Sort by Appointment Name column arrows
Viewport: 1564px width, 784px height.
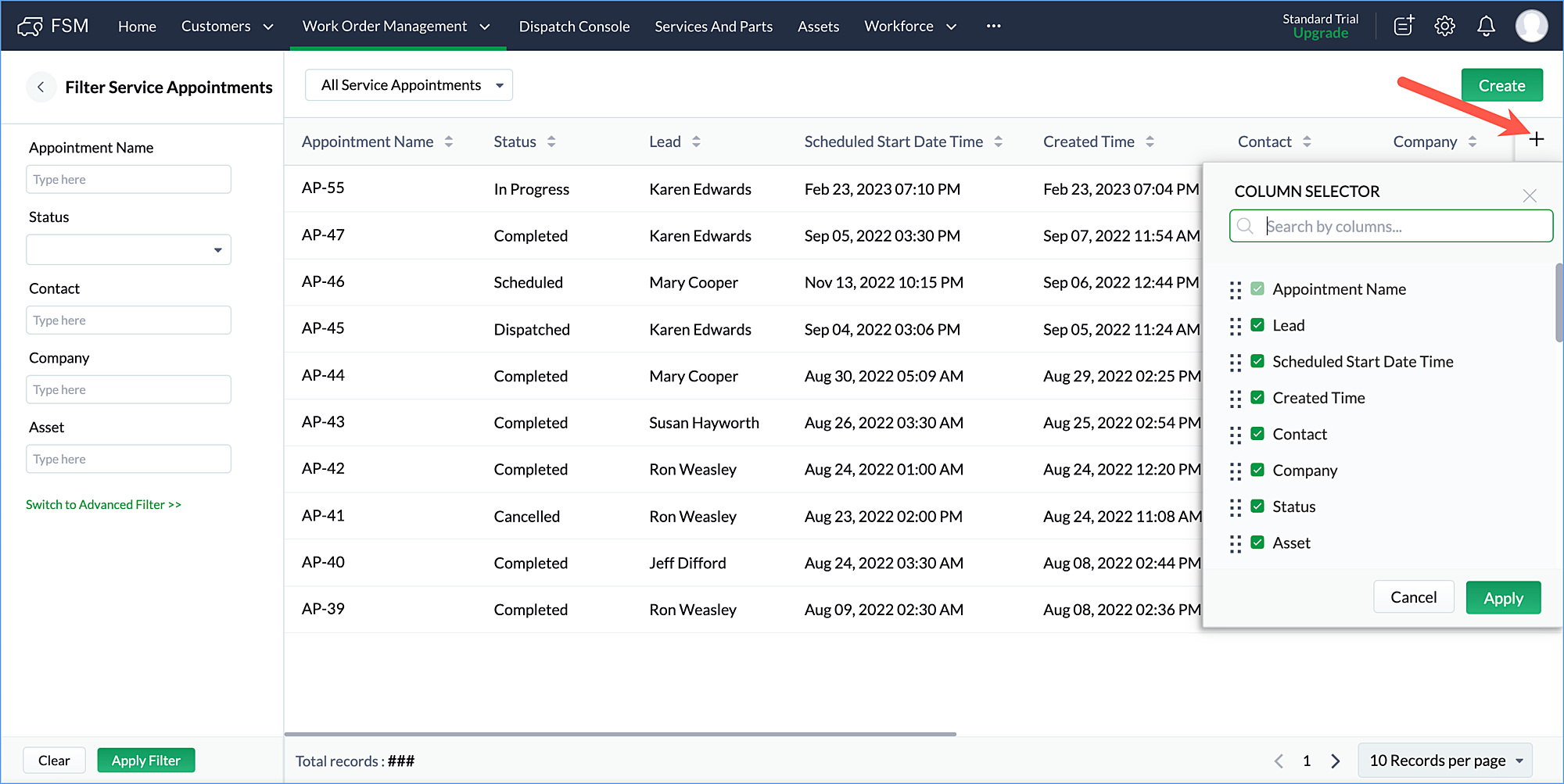tap(449, 141)
